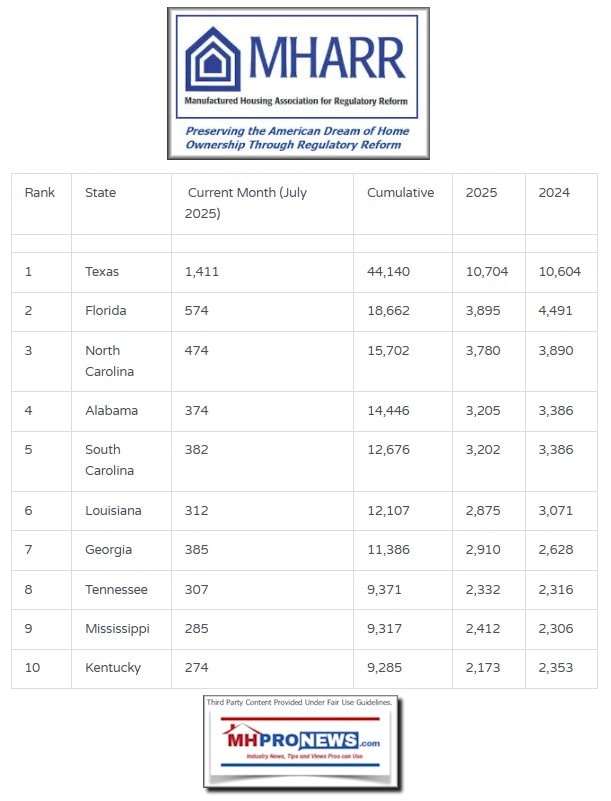Click the 2025 column header

[481, 193]
